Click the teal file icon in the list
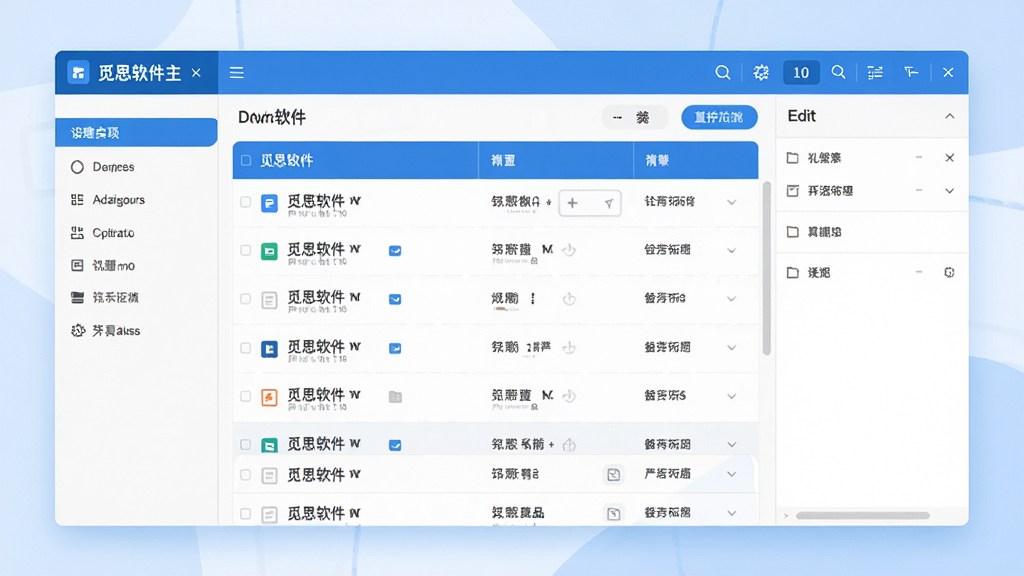Screen dimensions: 1024x576 pyautogui.click(x=269, y=445)
